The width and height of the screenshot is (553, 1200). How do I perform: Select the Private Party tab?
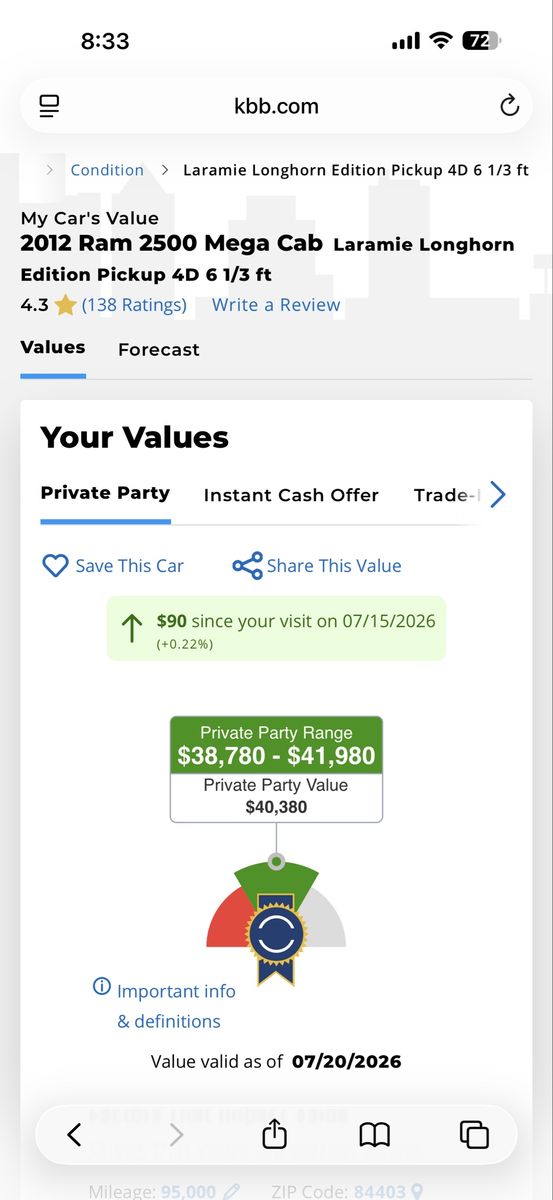click(105, 493)
